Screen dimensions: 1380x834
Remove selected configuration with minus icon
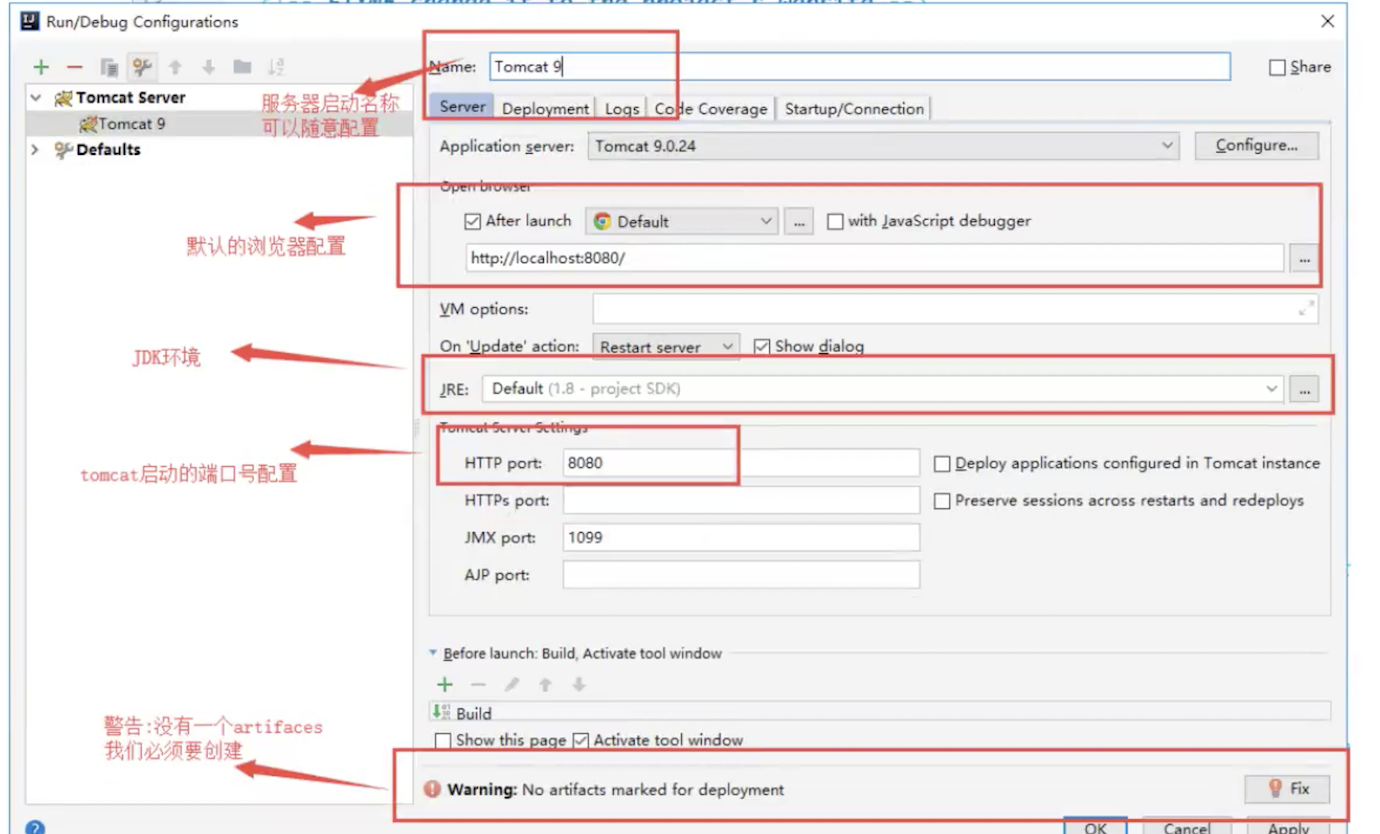point(74,67)
